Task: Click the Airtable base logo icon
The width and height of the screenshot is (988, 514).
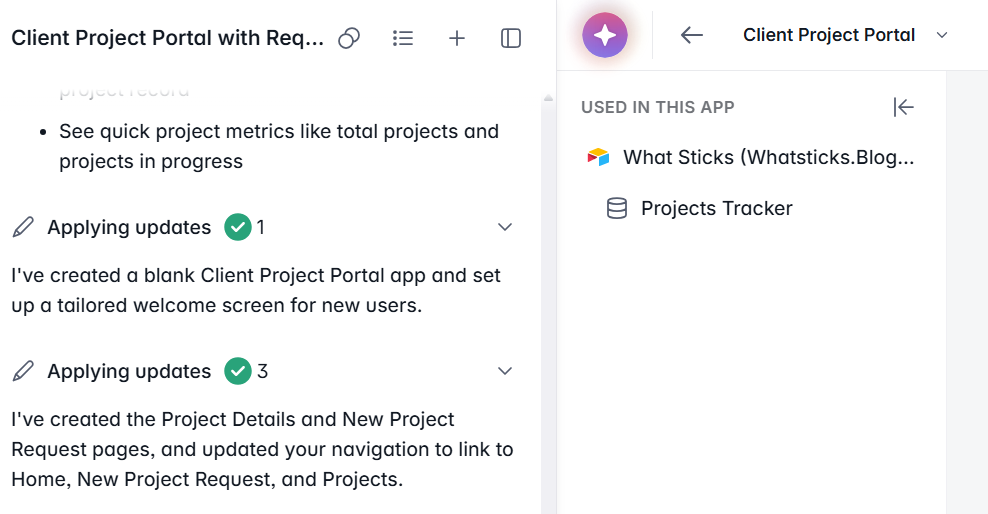Action: coord(598,157)
